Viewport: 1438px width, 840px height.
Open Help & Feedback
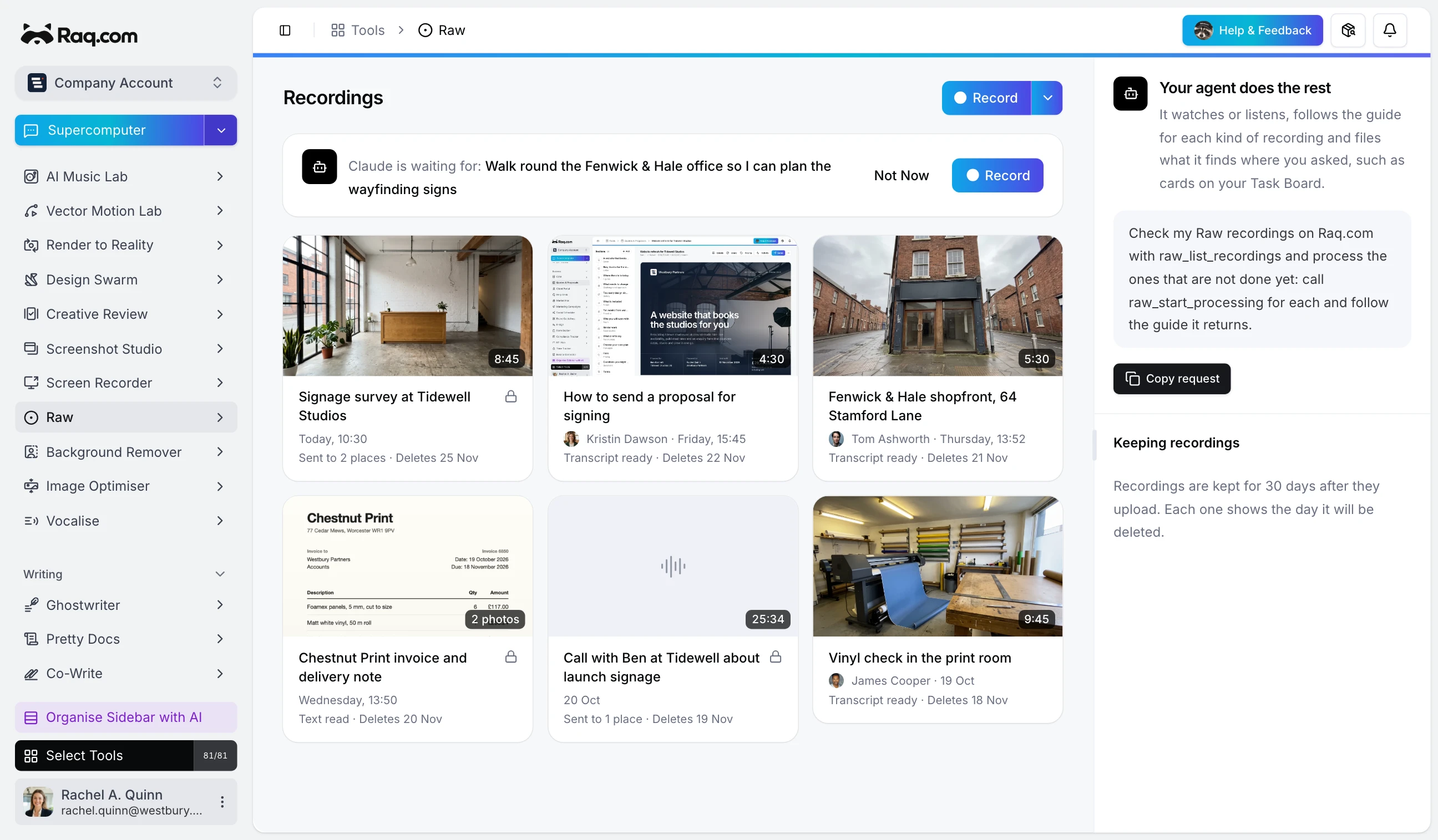point(1252,30)
